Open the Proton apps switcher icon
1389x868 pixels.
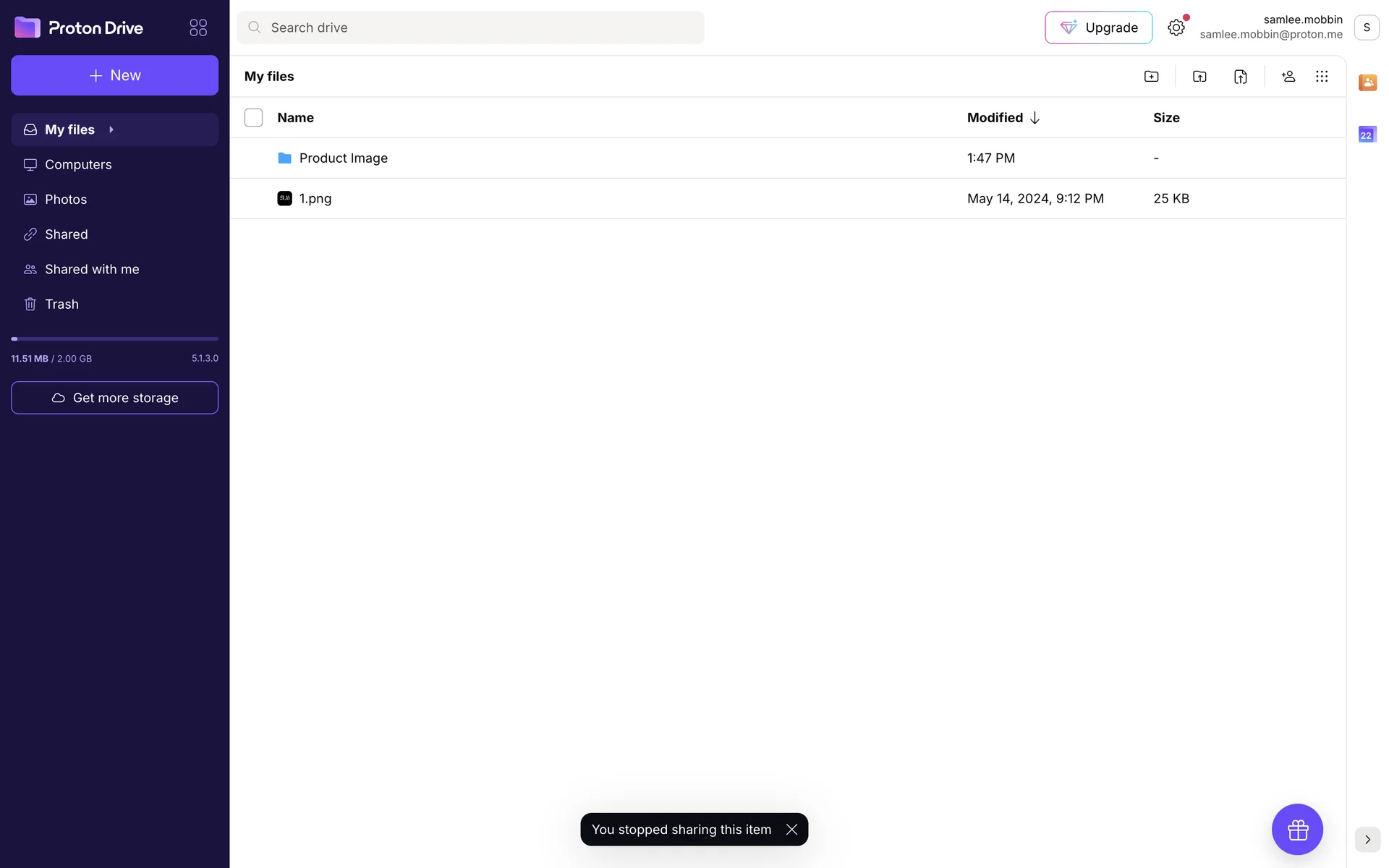(x=198, y=27)
